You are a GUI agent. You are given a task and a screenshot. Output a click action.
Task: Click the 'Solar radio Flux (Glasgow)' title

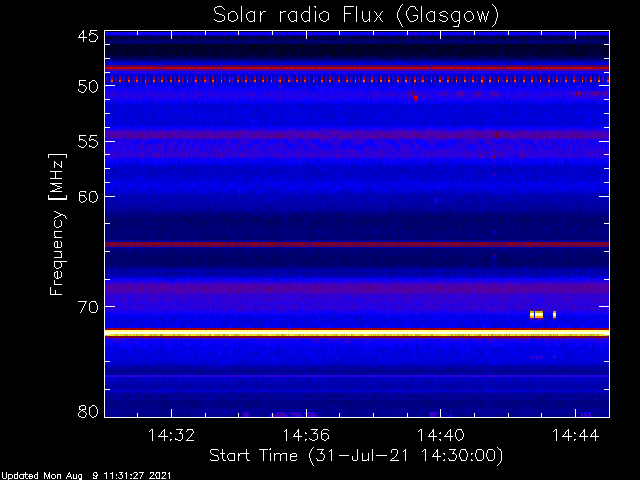tap(356, 16)
